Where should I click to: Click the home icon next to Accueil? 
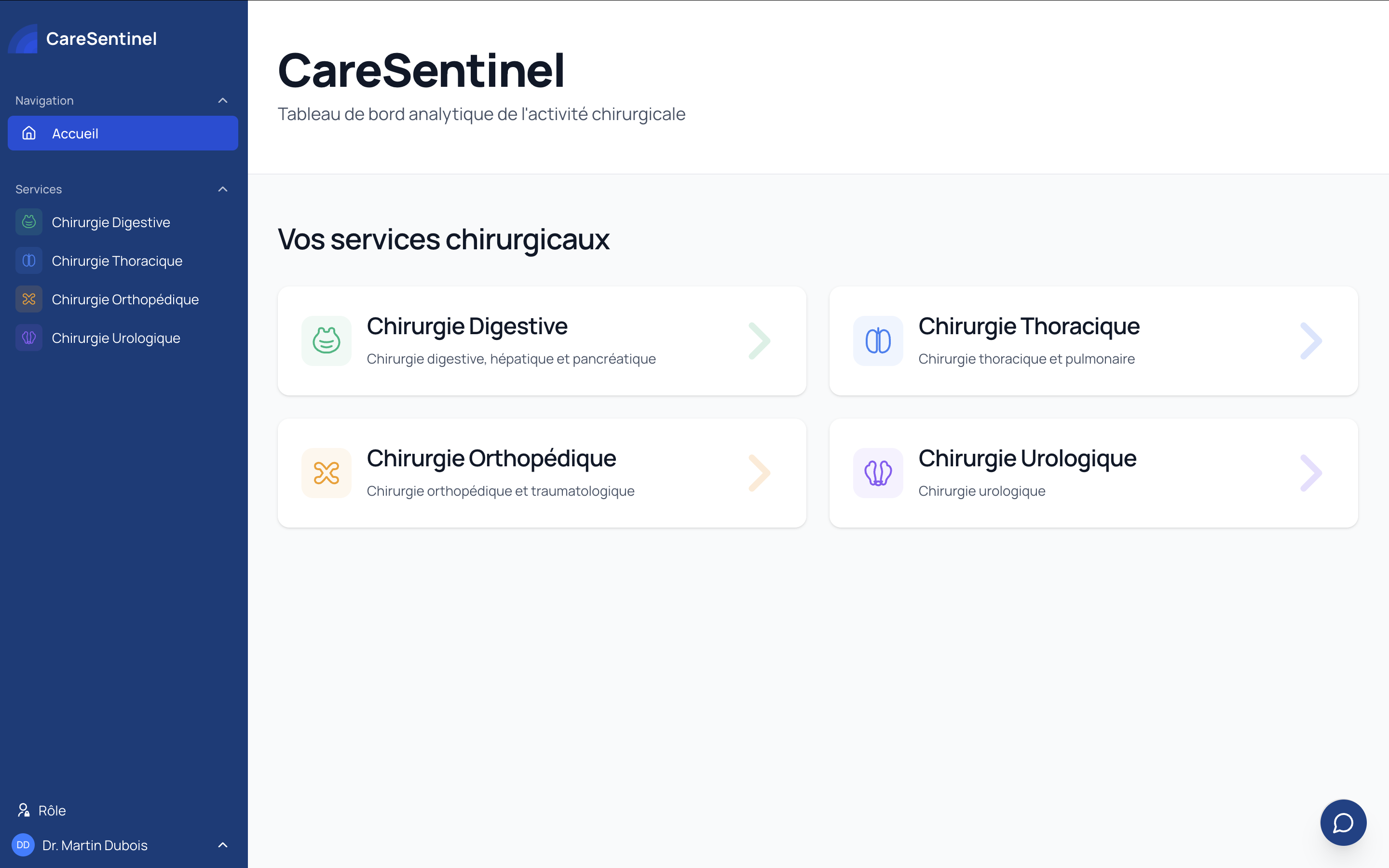click(28, 133)
